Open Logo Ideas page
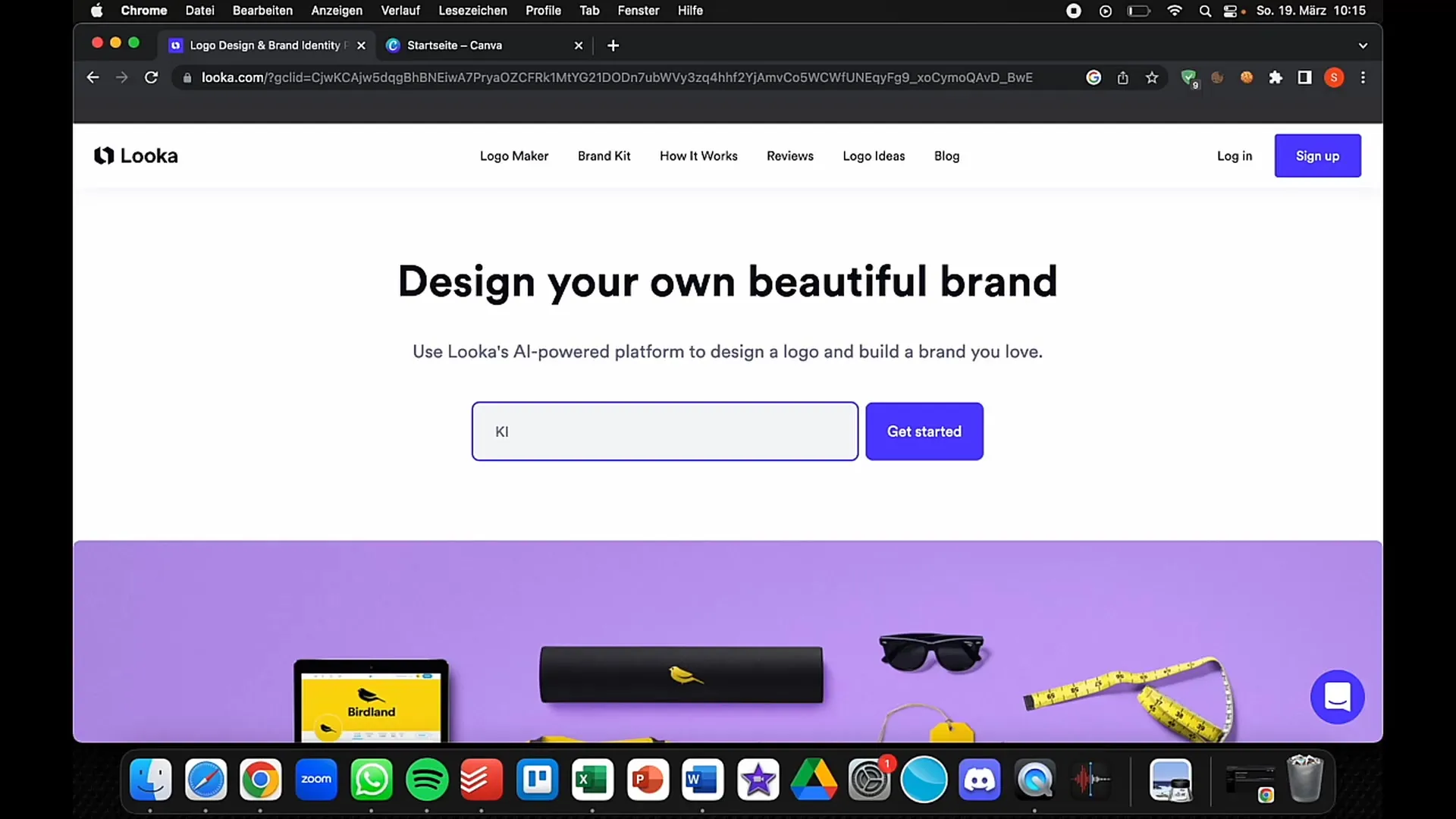 [x=874, y=155]
